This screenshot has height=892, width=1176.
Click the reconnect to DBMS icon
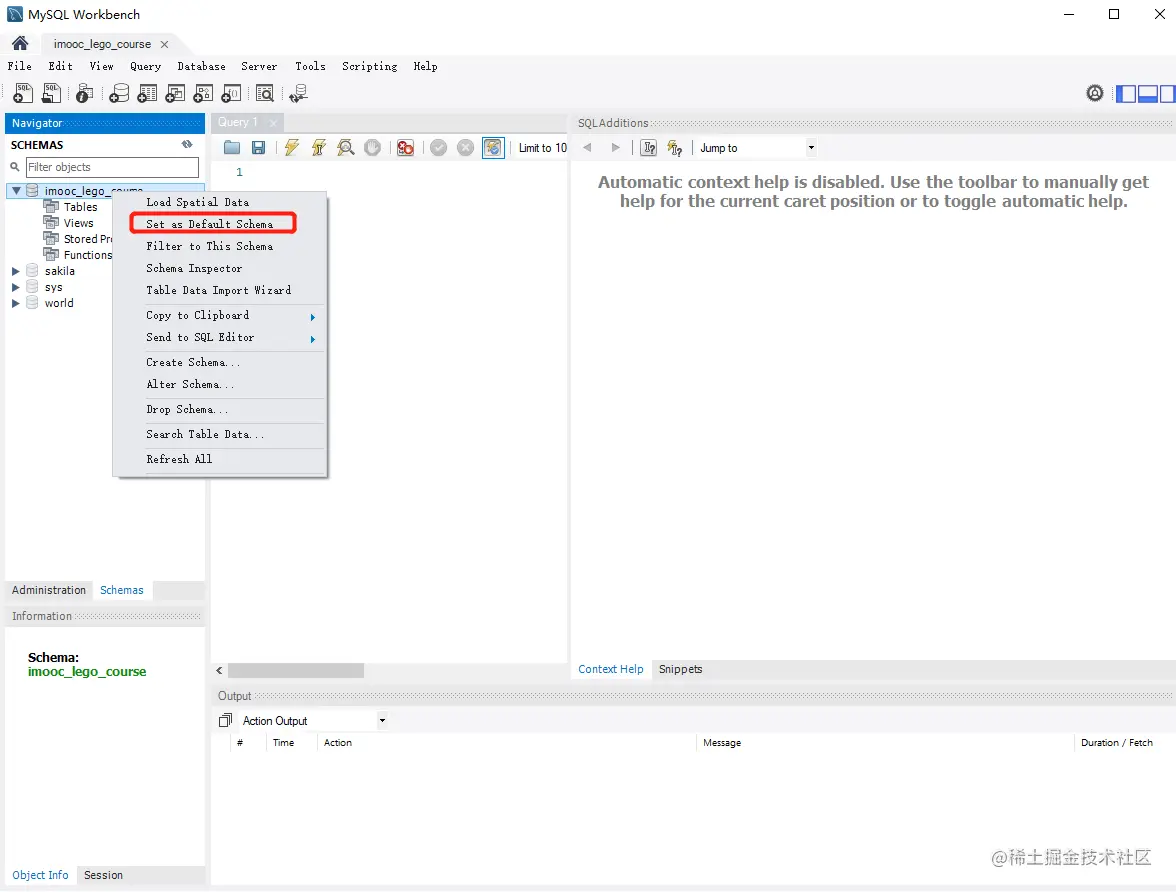pyautogui.click(x=298, y=93)
